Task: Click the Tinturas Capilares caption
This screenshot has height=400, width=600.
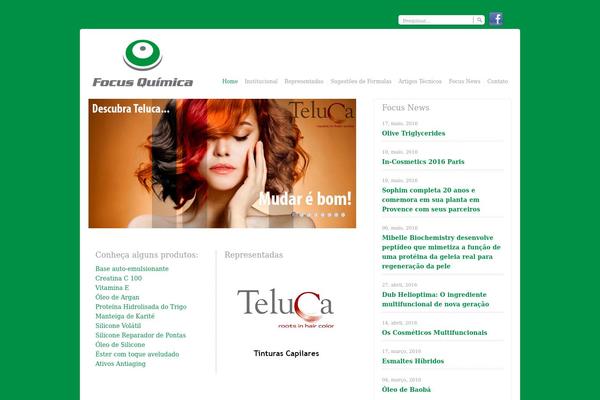Action: tap(286, 353)
